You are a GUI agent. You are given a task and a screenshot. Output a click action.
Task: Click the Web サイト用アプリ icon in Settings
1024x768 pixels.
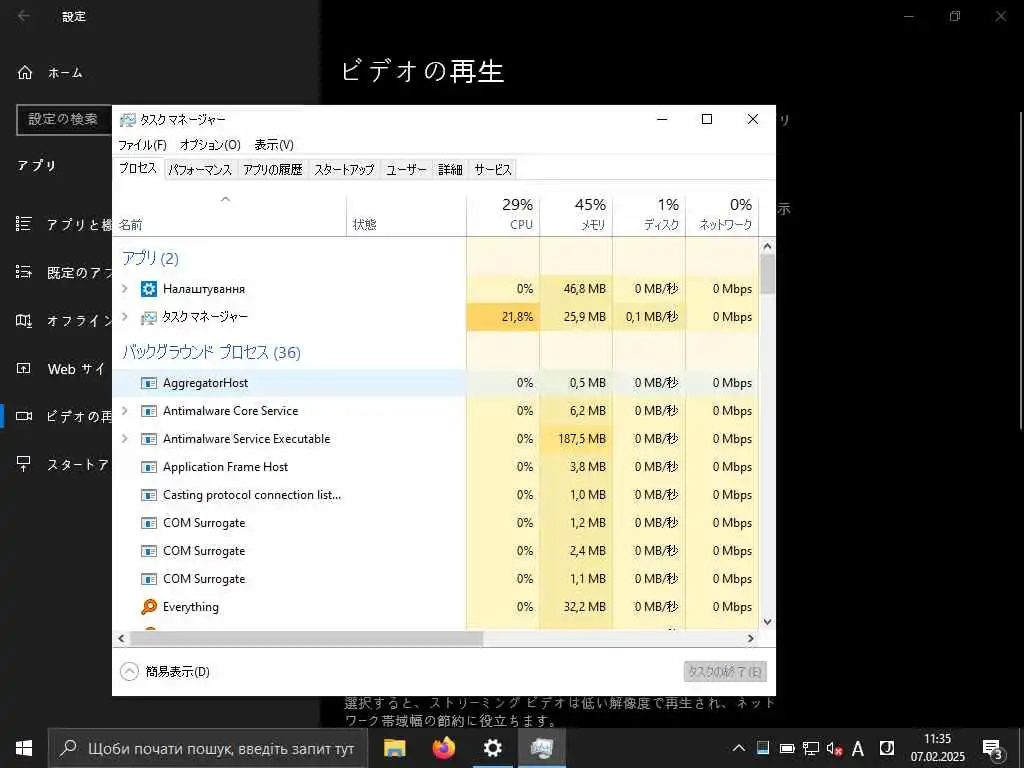(x=24, y=368)
